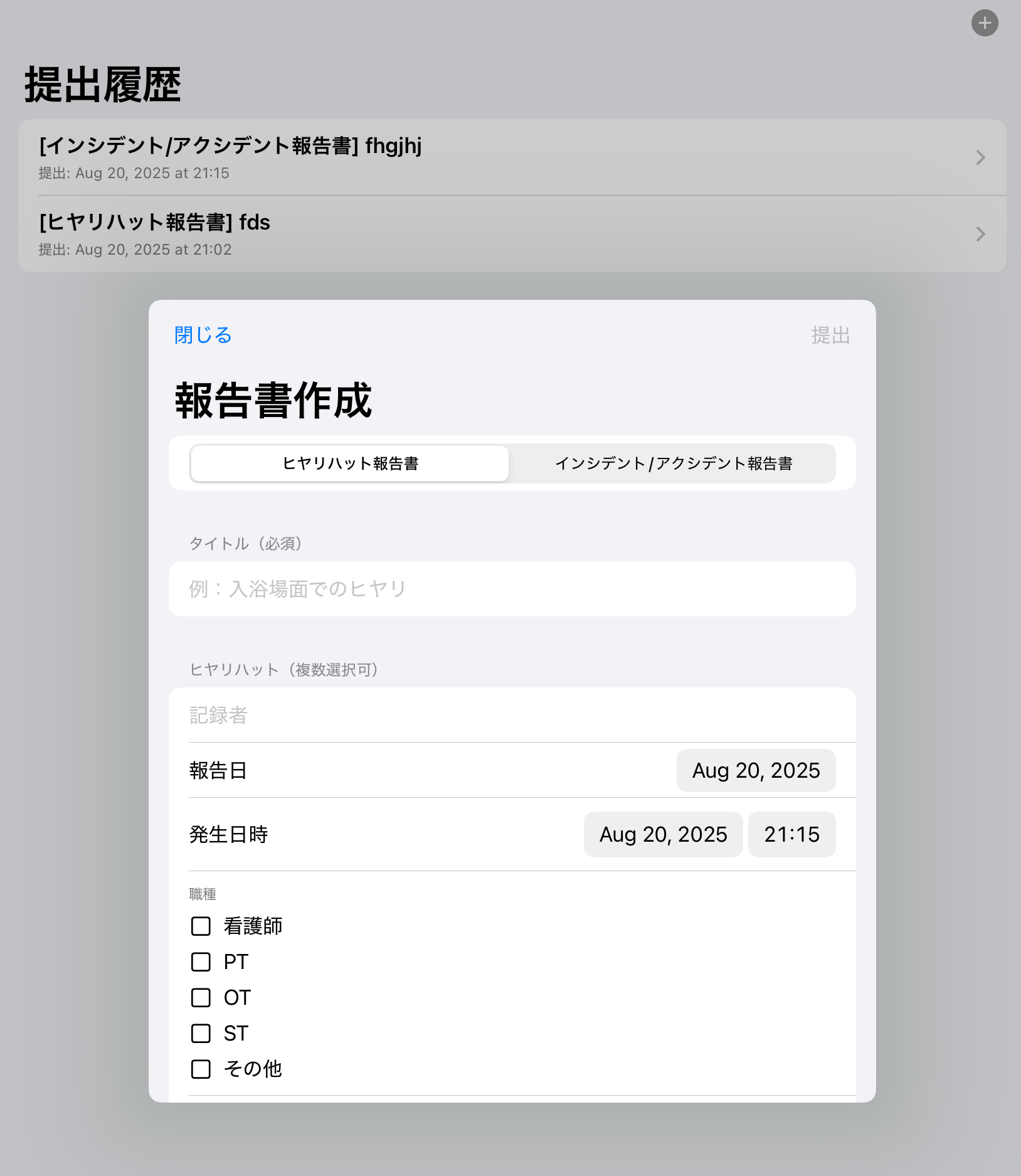Click the plus icon to add report
The height and width of the screenshot is (1176, 1021).
pyautogui.click(x=985, y=23)
